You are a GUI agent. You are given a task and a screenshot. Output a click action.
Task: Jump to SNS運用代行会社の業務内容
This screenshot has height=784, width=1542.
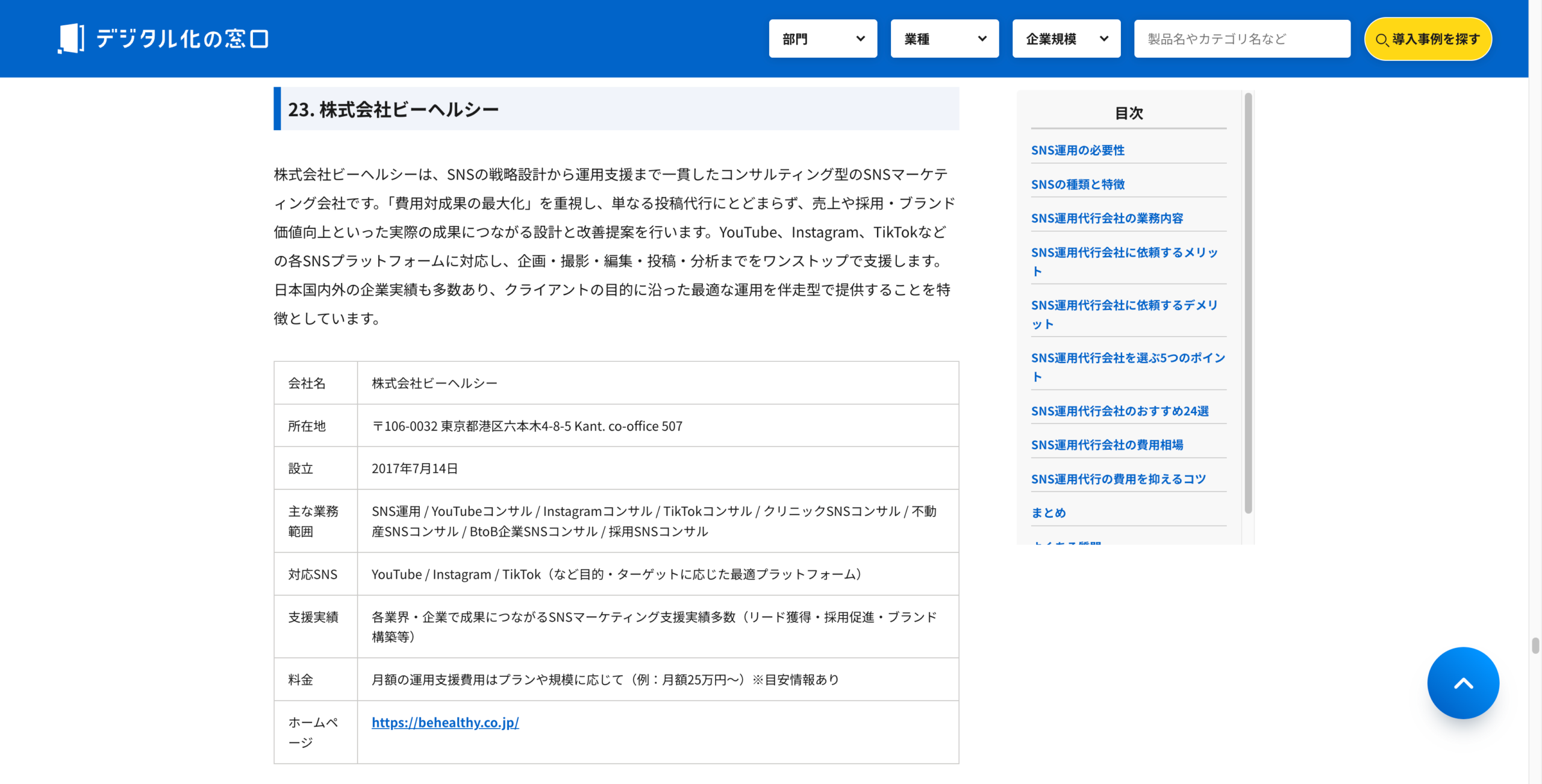pyautogui.click(x=1107, y=218)
